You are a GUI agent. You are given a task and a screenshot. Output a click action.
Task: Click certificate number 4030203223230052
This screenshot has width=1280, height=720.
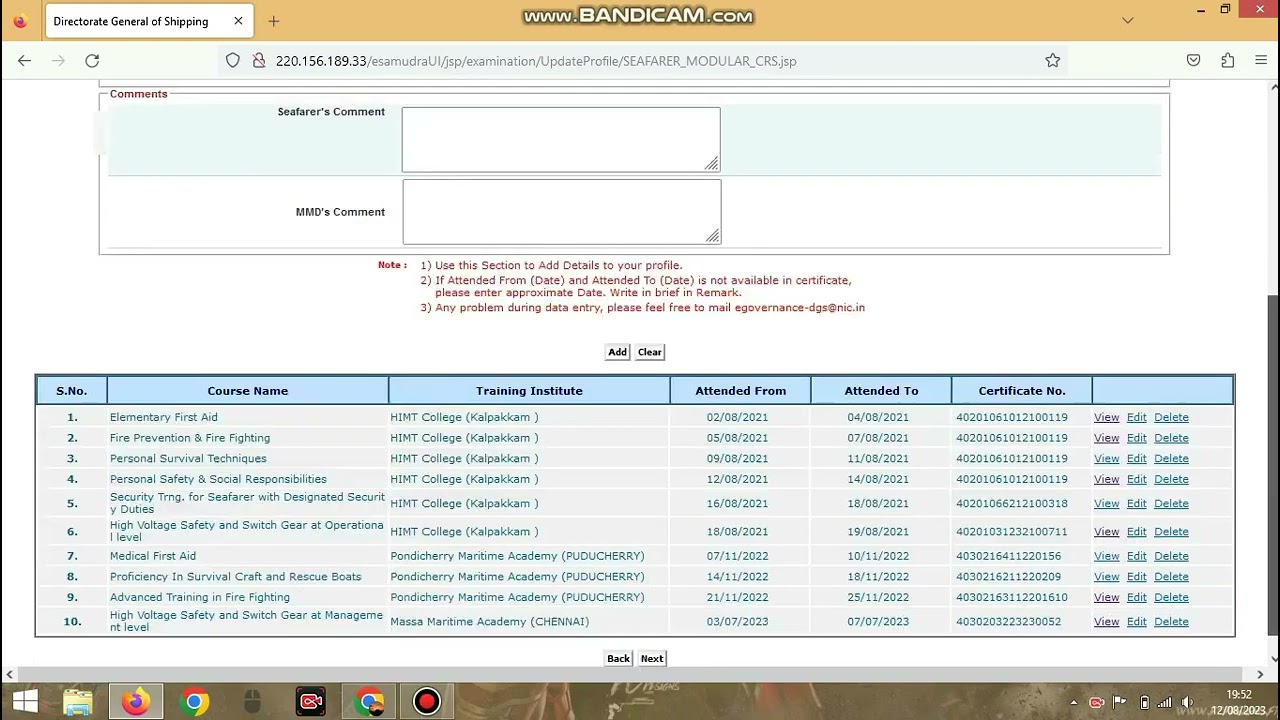click(x=1008, y=622)
